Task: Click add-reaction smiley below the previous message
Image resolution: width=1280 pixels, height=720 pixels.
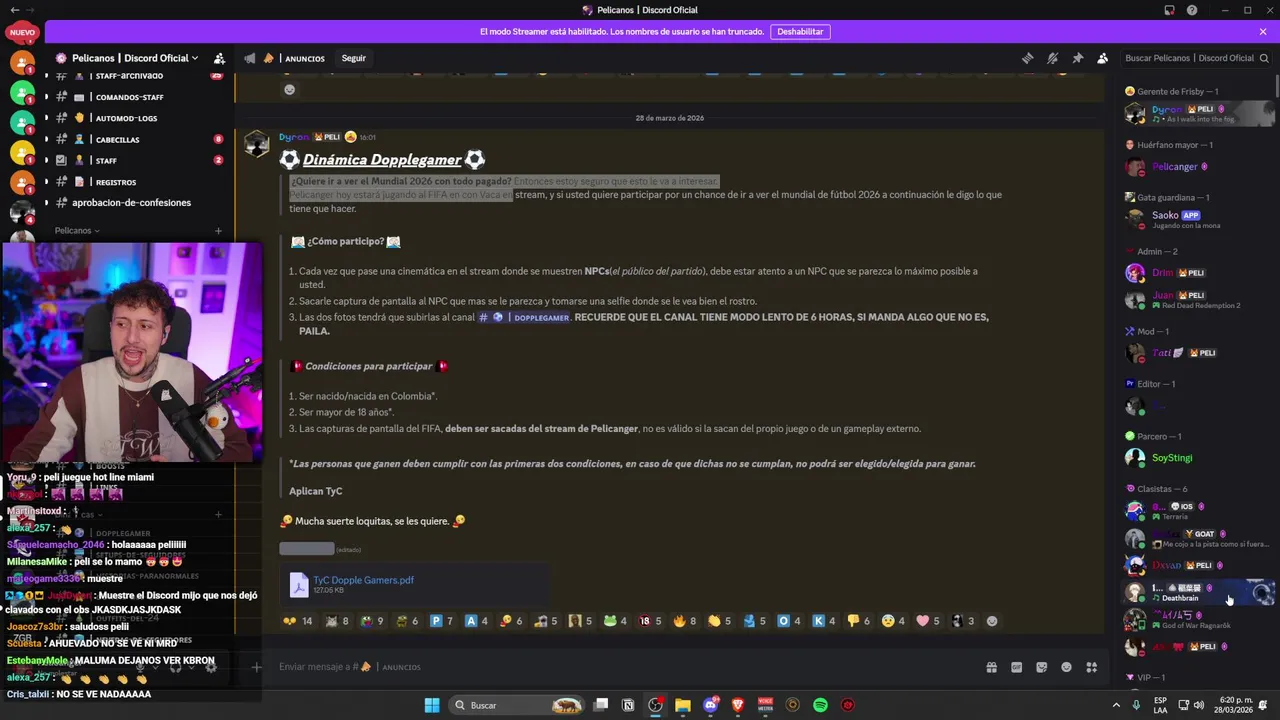Action: point(290,89)
